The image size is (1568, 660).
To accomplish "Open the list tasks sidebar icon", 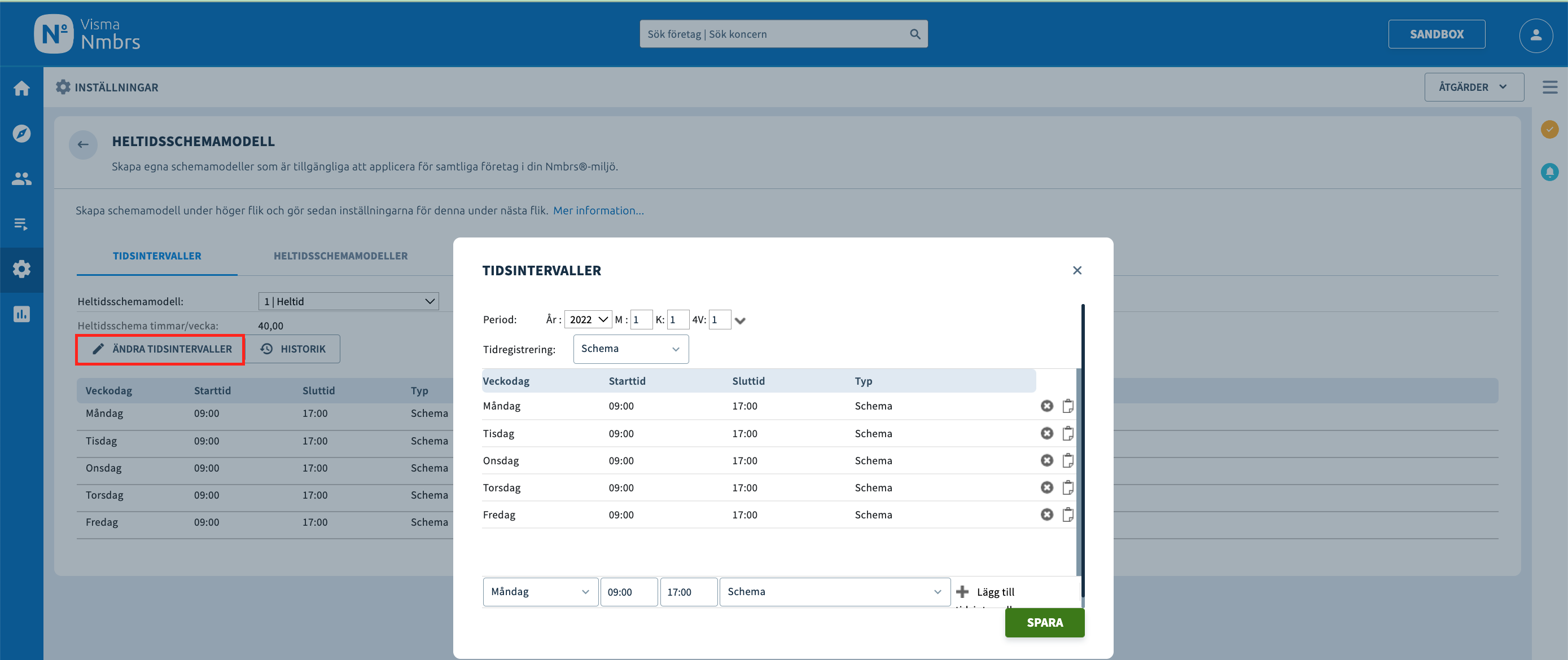I will [x=21, y=224].
